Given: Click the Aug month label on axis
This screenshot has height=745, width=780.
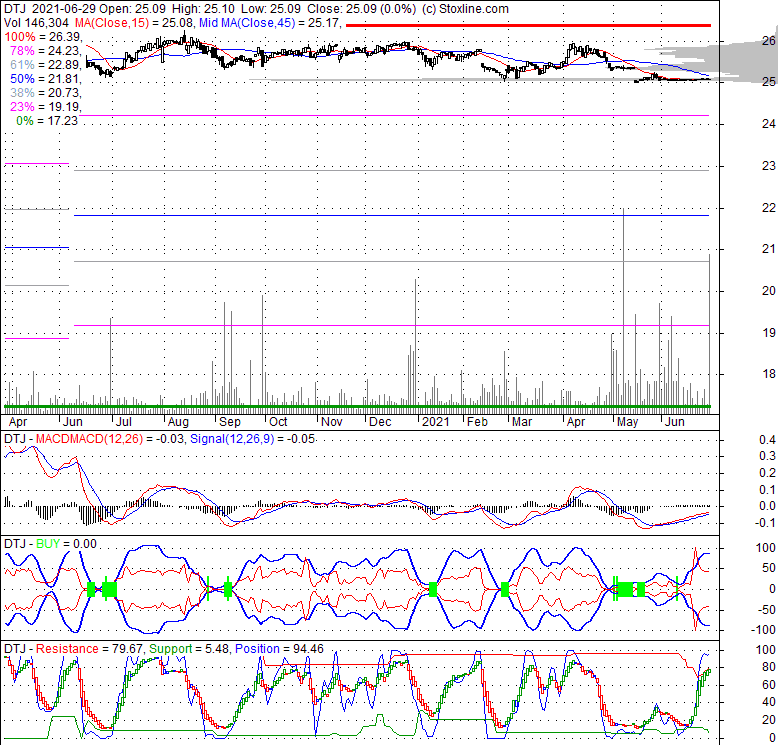Looking at the screenshot, I should pos(178,422).
